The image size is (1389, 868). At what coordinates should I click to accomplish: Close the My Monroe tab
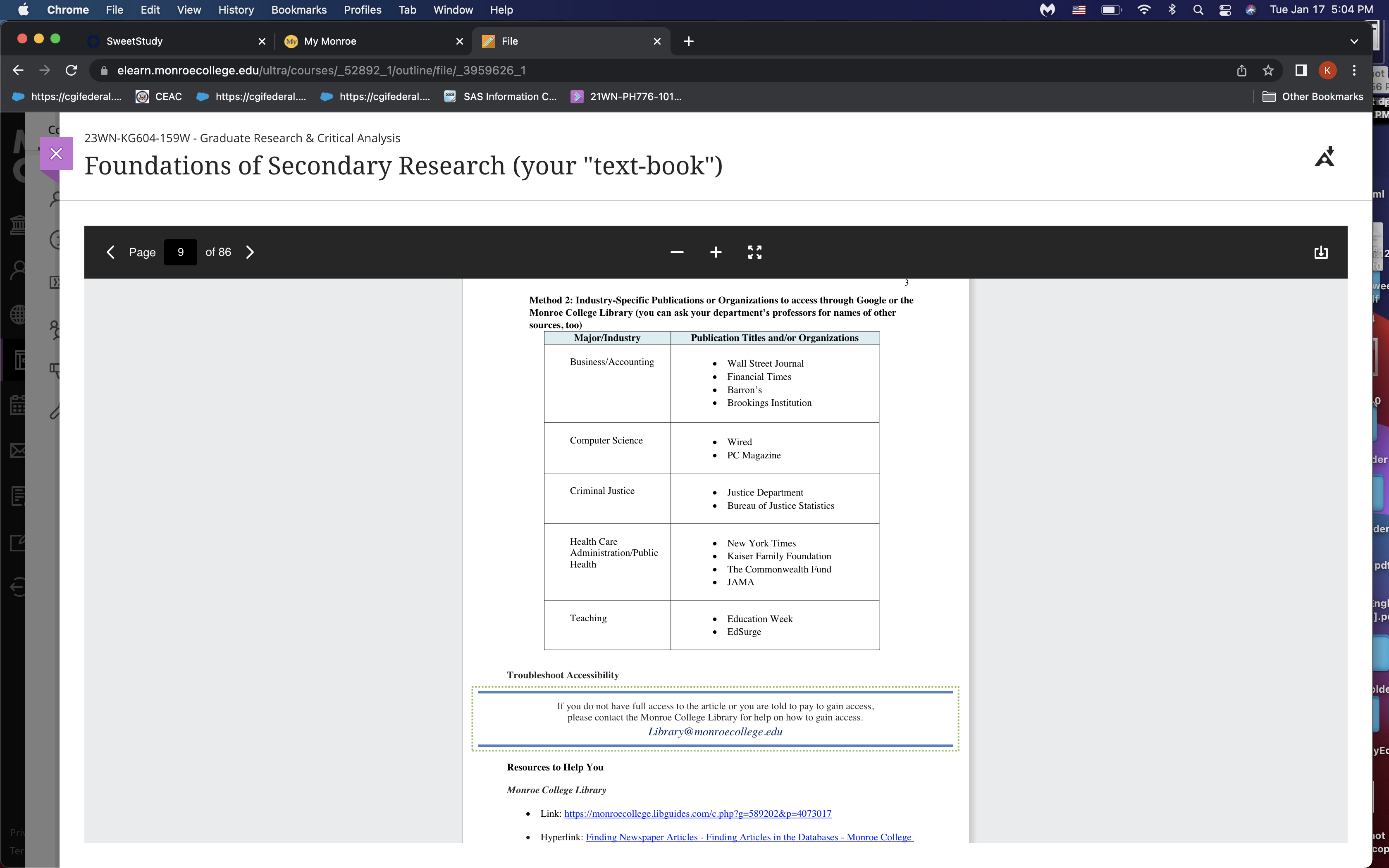459,41
